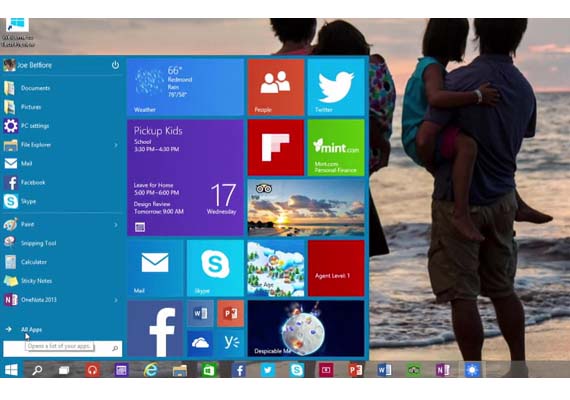Open Internet Explorer from the taskbar
Image resolution: width=570 pixels, height=400 pixels.
[150, 370]
